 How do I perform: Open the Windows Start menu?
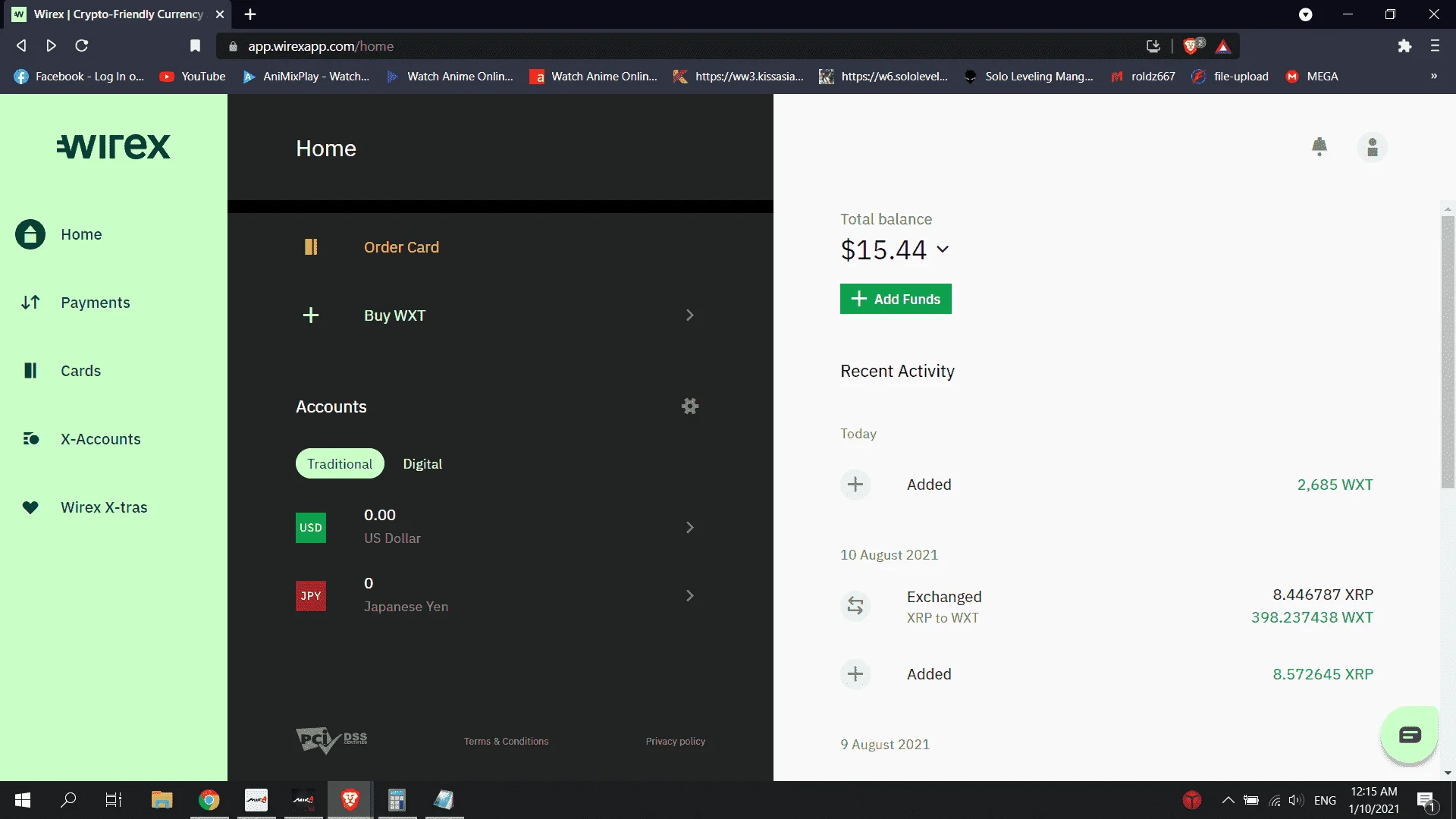tap(23, 800)
